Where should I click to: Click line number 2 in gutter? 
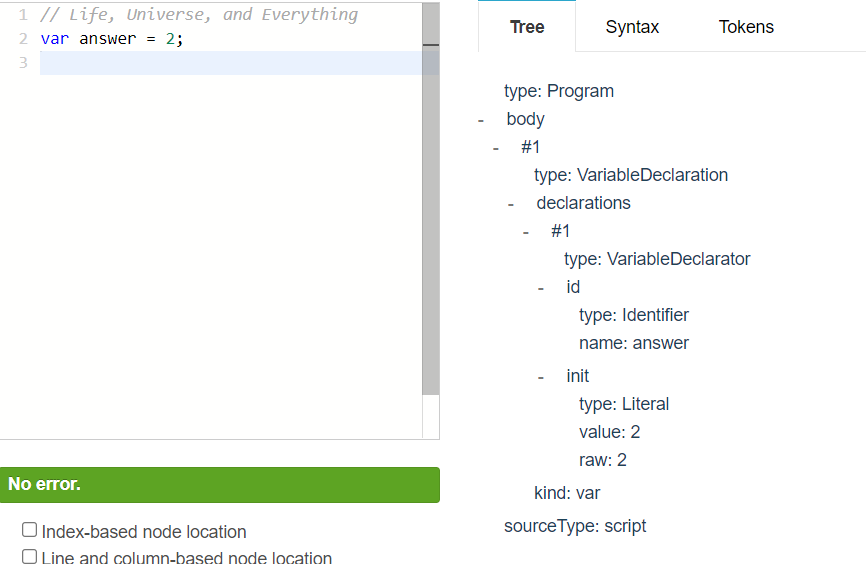click(23, 39)
